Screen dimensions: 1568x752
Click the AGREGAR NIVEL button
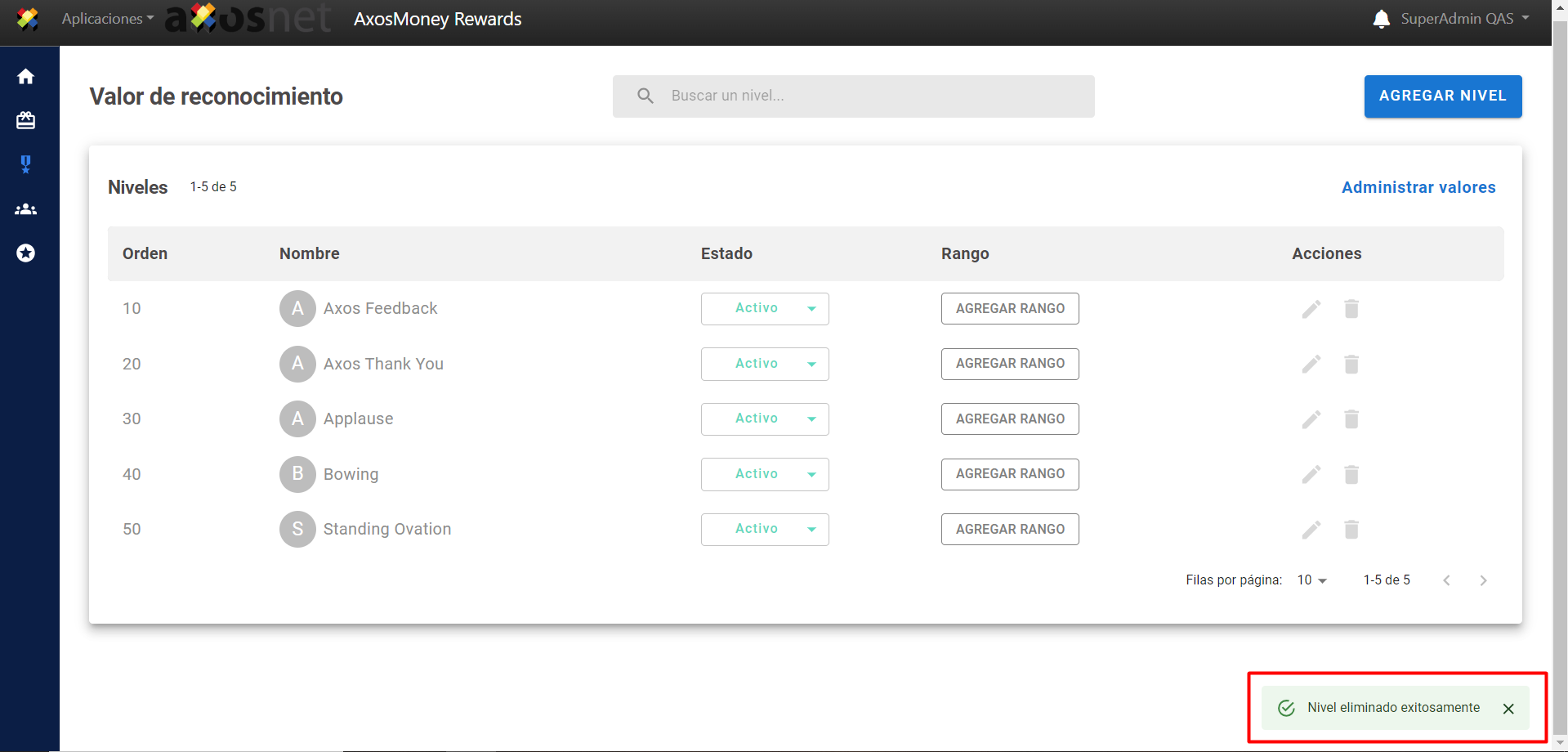1442,96
